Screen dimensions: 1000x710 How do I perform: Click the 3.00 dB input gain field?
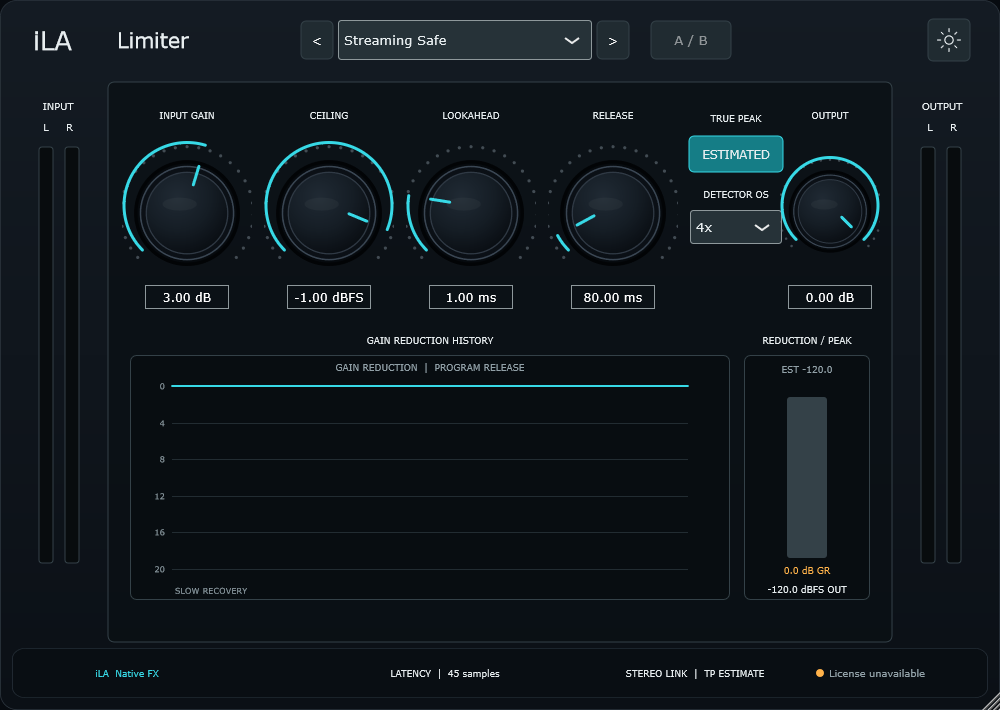(187, 297)
